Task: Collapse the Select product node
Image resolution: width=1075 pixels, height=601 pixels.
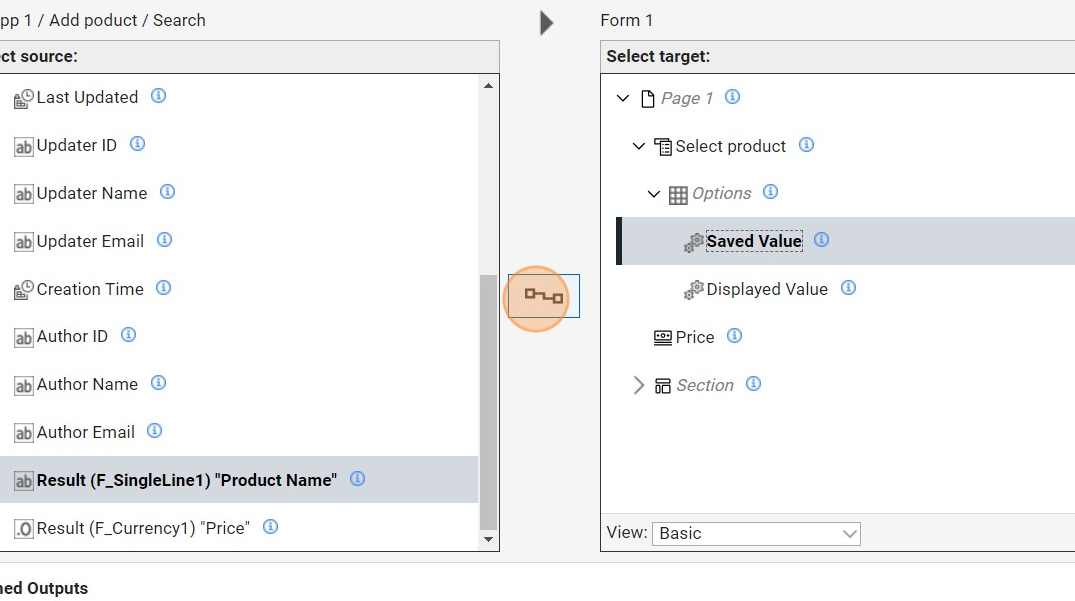Action: pyautogui.click(x=639, y=146)
